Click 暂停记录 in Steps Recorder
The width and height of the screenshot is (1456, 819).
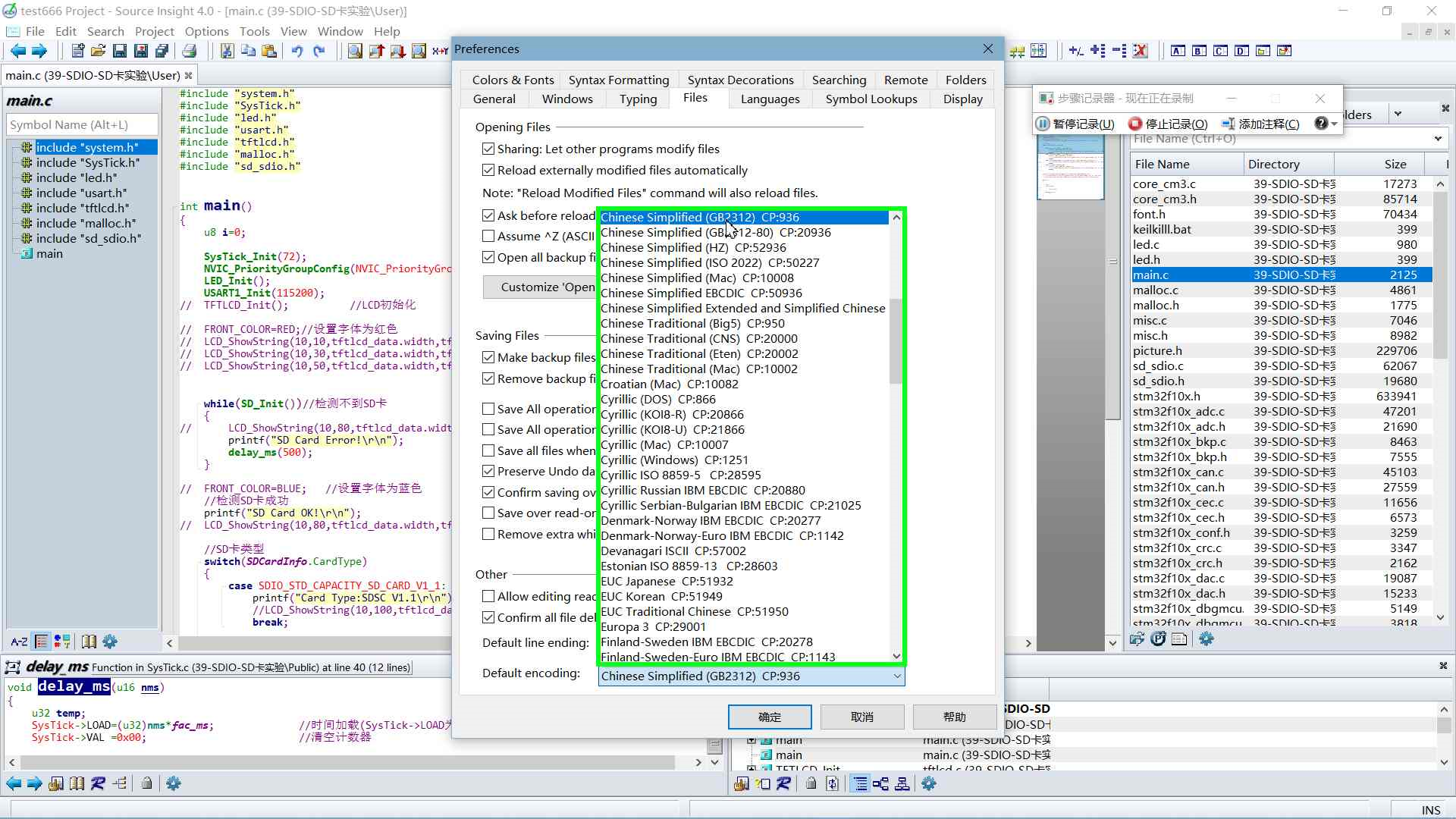click(x=1075, y=124)
